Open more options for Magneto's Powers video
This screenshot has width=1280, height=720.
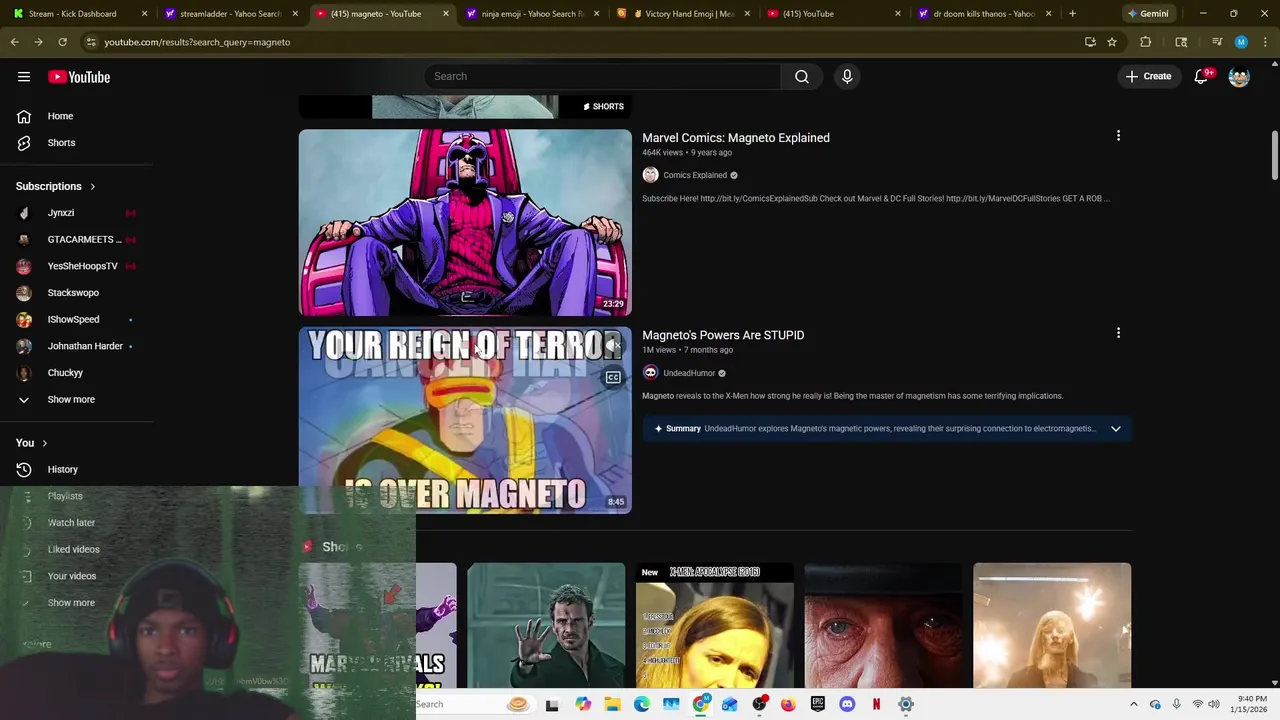click(x=1118, y=333)
